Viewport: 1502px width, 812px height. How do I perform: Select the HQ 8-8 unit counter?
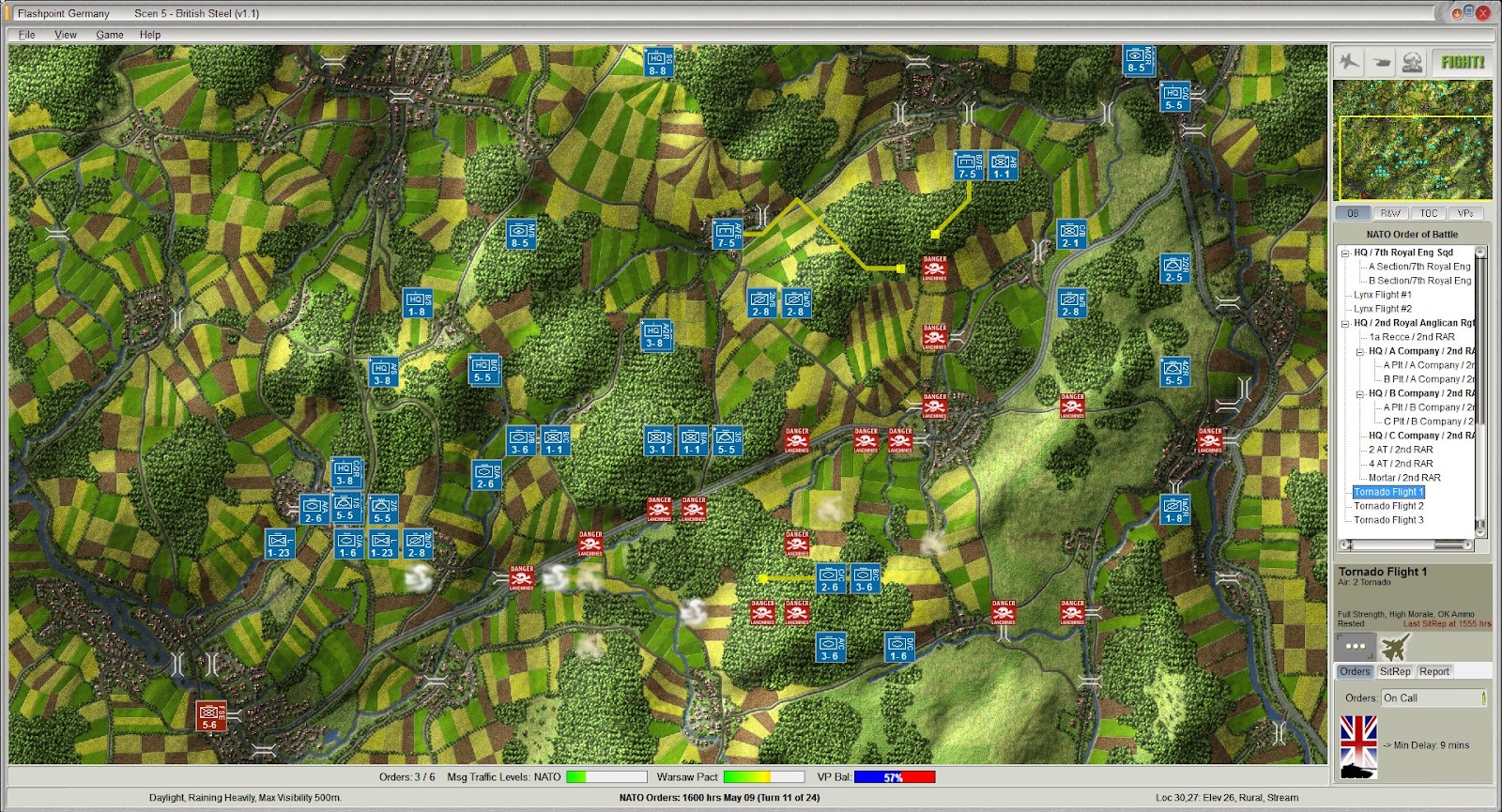657,63
